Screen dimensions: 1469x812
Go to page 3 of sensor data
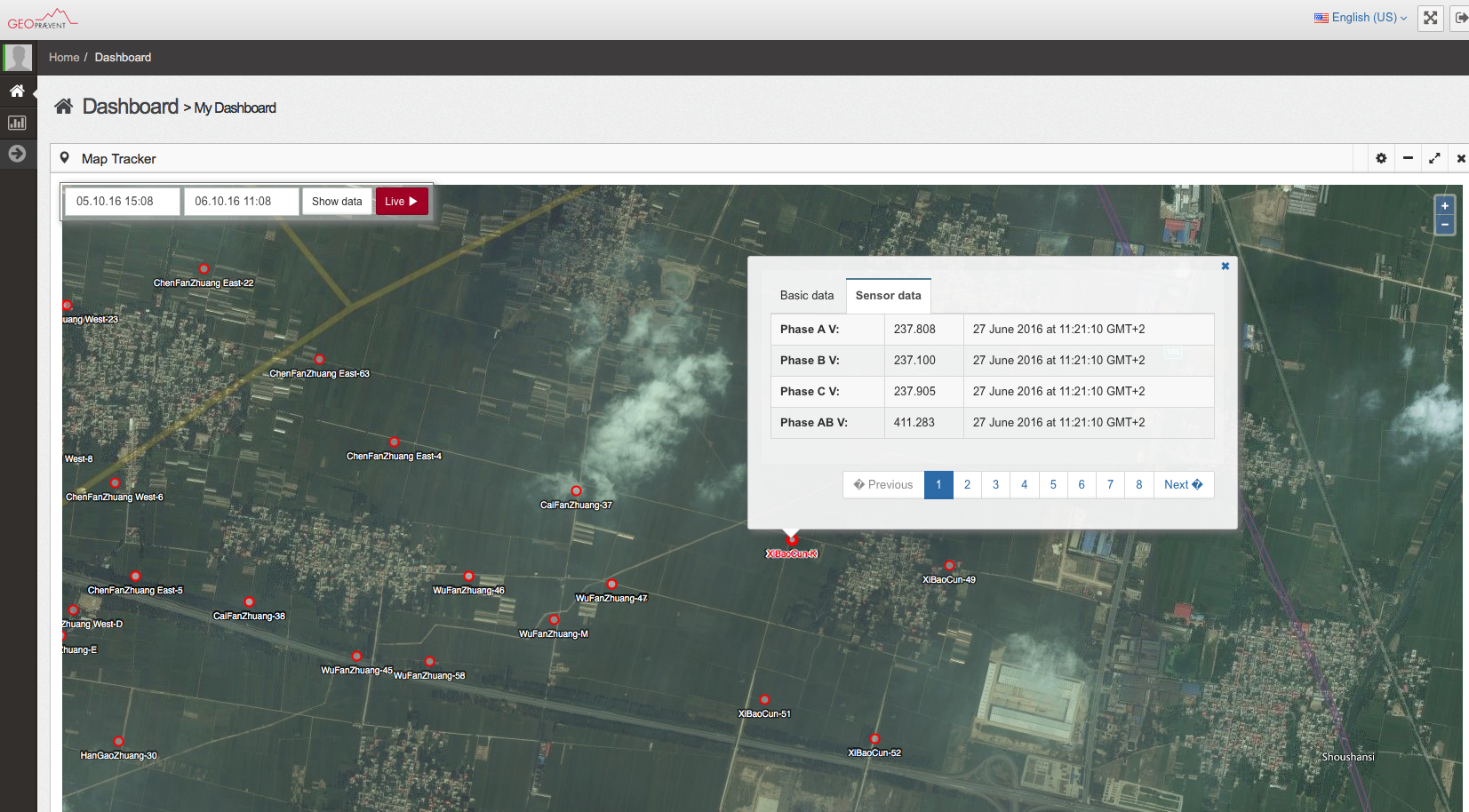coord(995,484)
